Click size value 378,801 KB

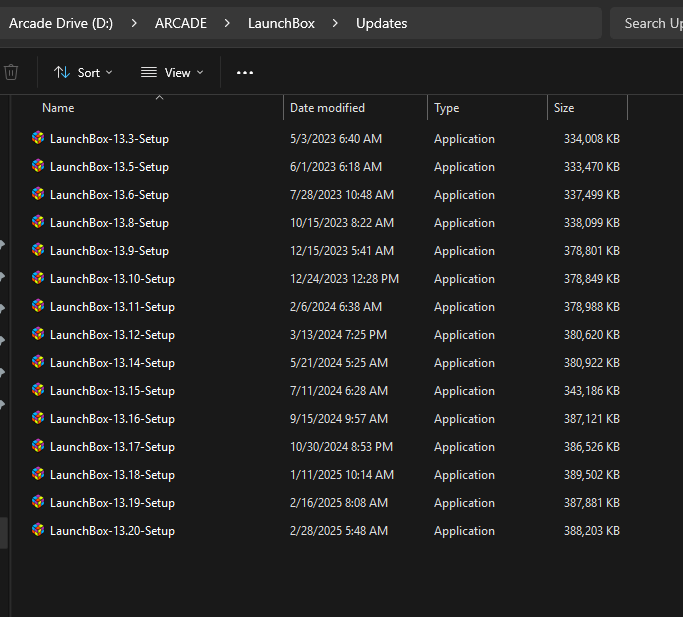click(592, 251)
